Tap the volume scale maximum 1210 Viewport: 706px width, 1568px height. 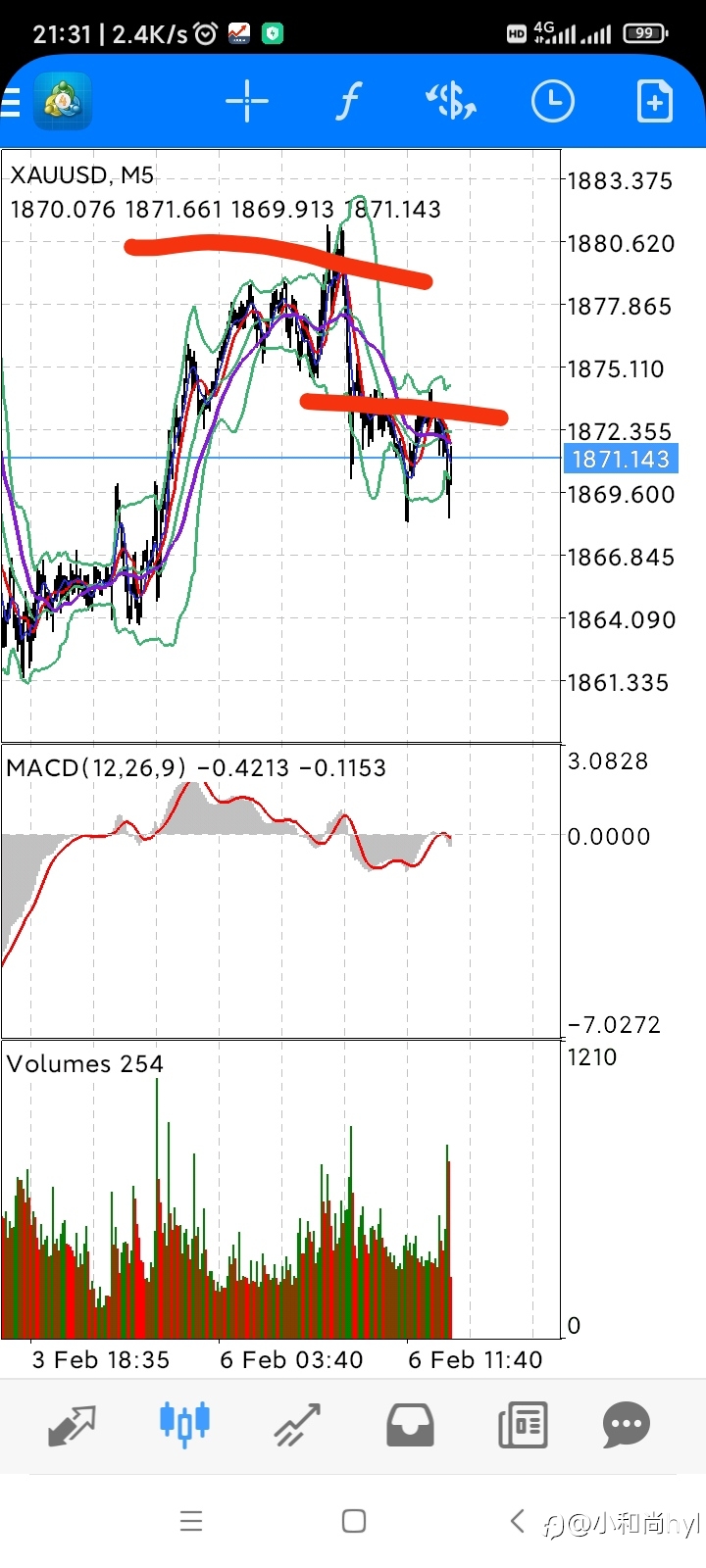tap(592, 1057)
